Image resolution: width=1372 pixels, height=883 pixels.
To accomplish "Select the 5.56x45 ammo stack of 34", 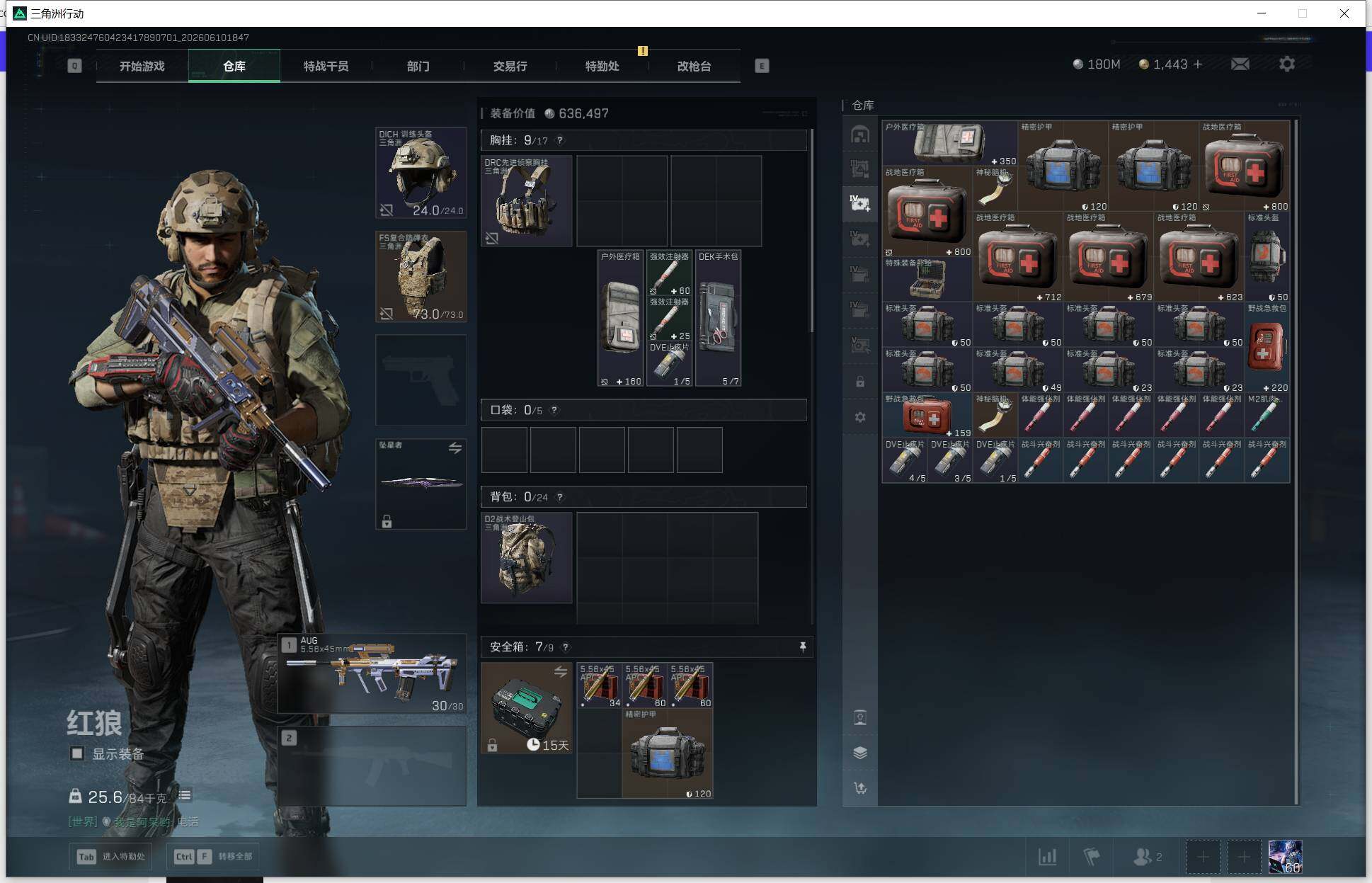I will pyautogui.click(x=600, y=685).
